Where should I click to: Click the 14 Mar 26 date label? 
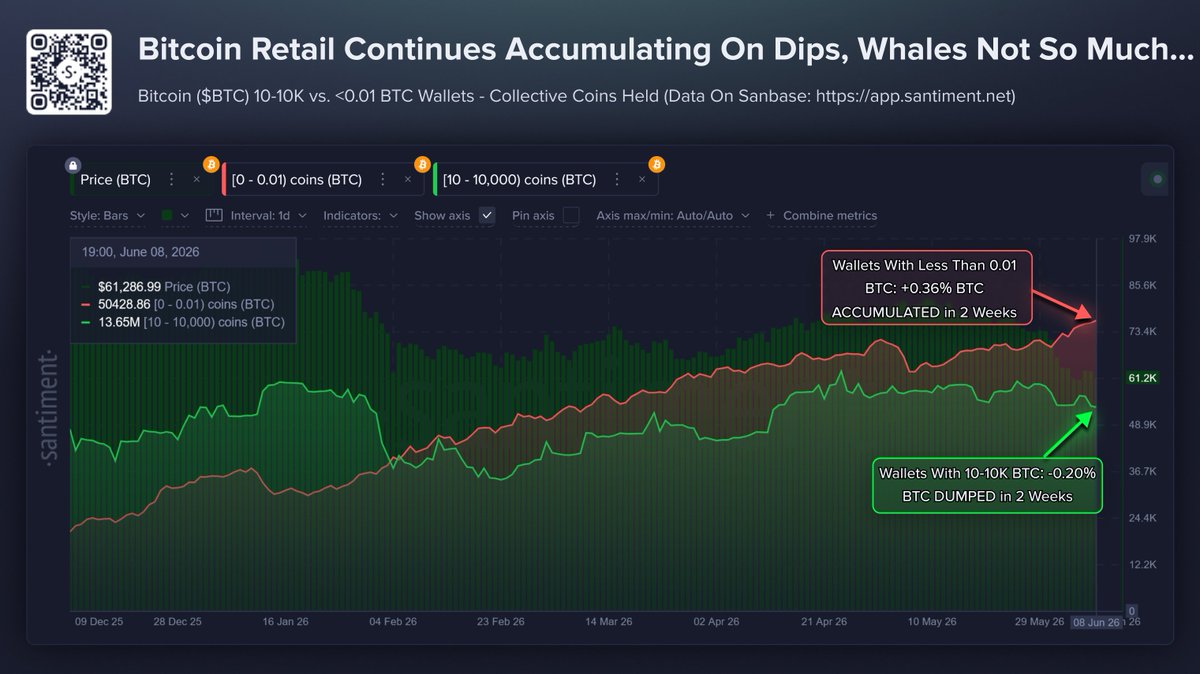click(x=608, y=622)
